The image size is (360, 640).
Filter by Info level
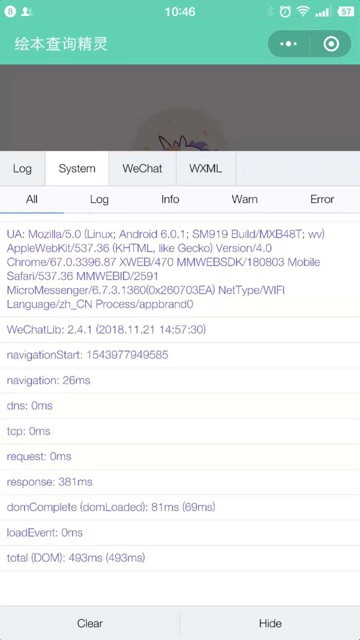coord(170,199)
